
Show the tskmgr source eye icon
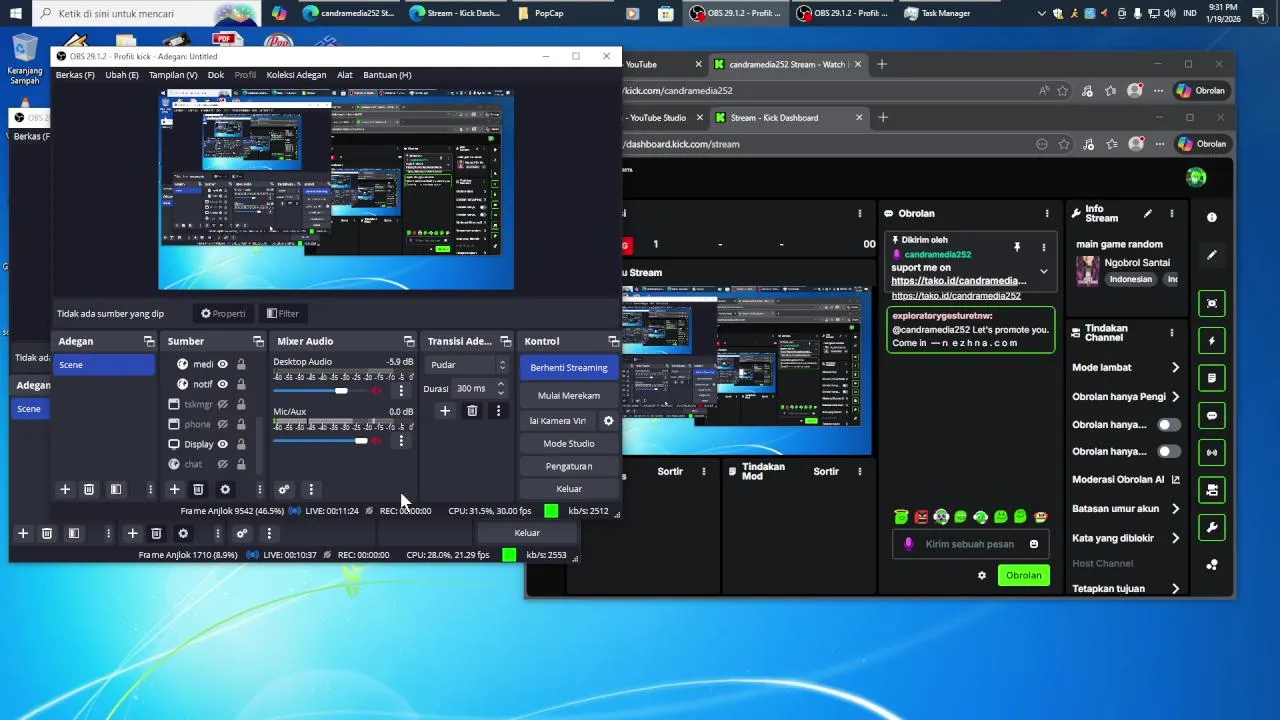pos(223,404)
